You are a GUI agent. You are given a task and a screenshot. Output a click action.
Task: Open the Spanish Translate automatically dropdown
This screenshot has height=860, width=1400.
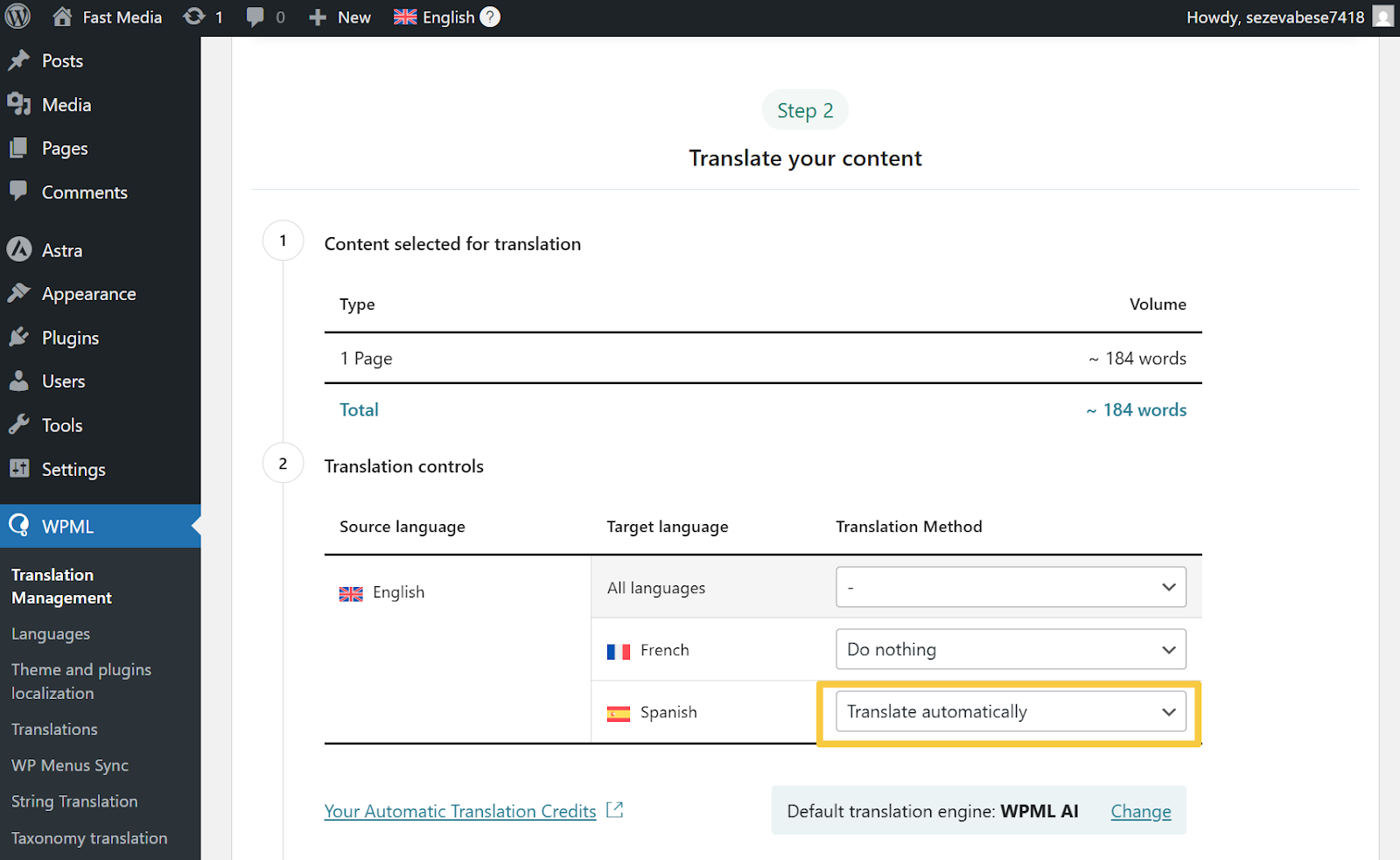click(1011, 712)
